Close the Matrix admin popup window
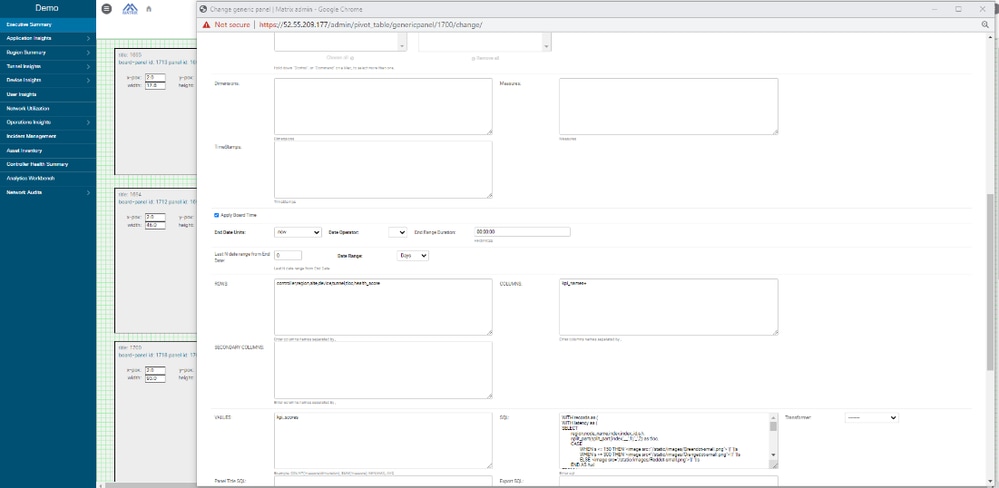Screen dimensions: 999x488 (x=981, y=9)
